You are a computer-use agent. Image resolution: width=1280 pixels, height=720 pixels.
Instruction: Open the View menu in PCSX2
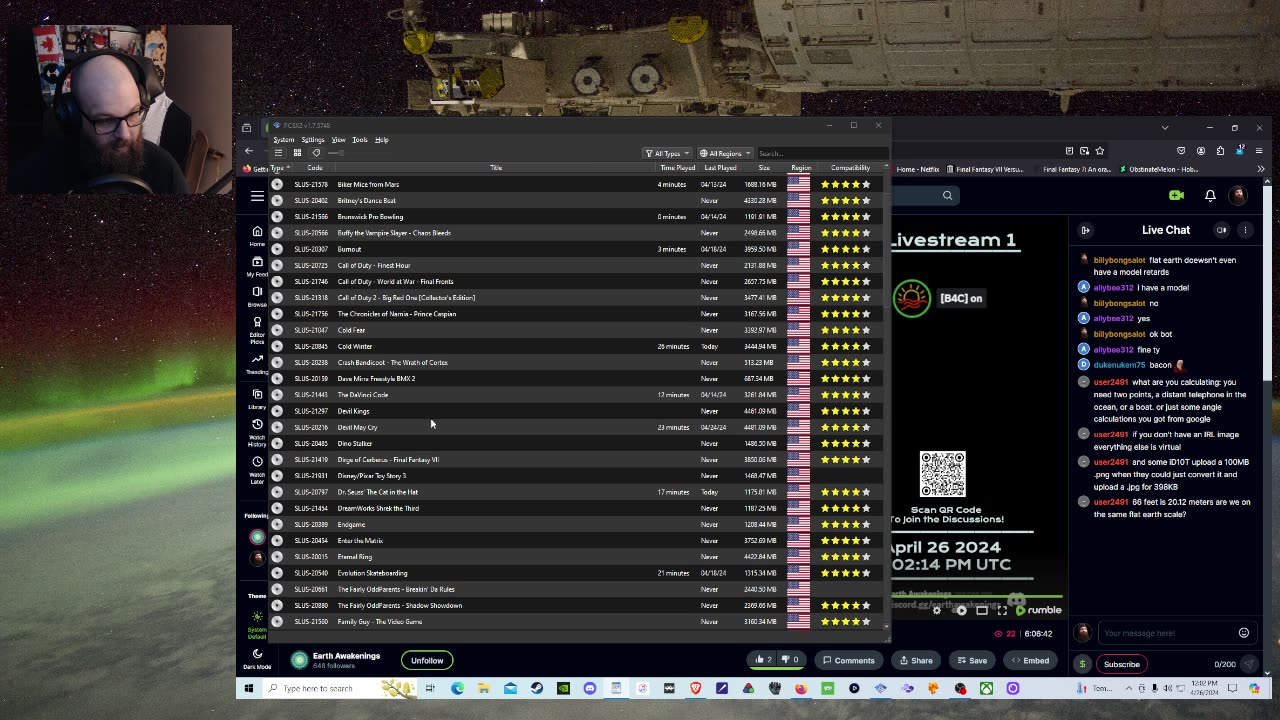[x=338, y=140]
